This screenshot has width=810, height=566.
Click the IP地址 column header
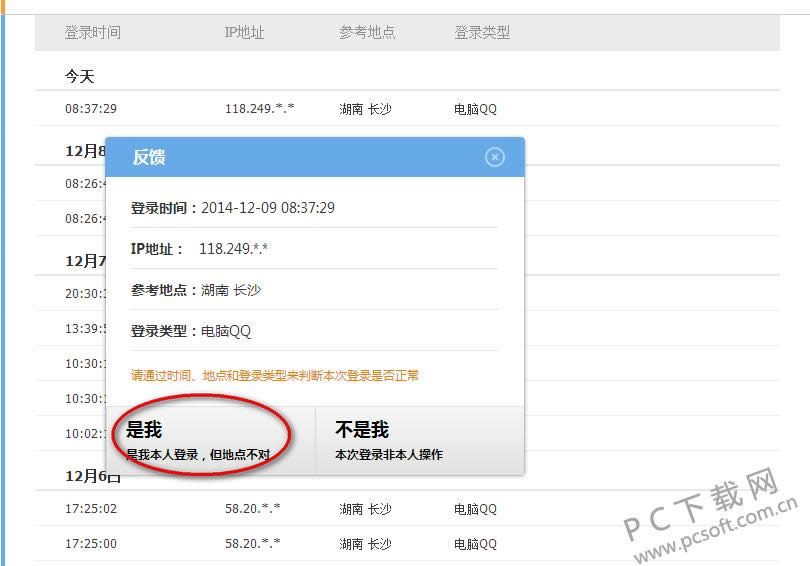point(244,32)
